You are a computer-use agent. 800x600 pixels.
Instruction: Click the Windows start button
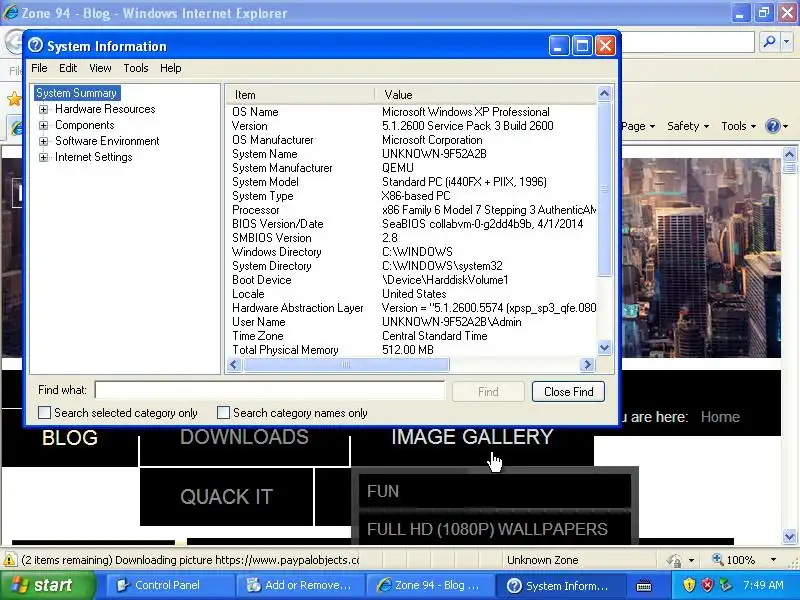pyautogui.click(x=47, y=585)
